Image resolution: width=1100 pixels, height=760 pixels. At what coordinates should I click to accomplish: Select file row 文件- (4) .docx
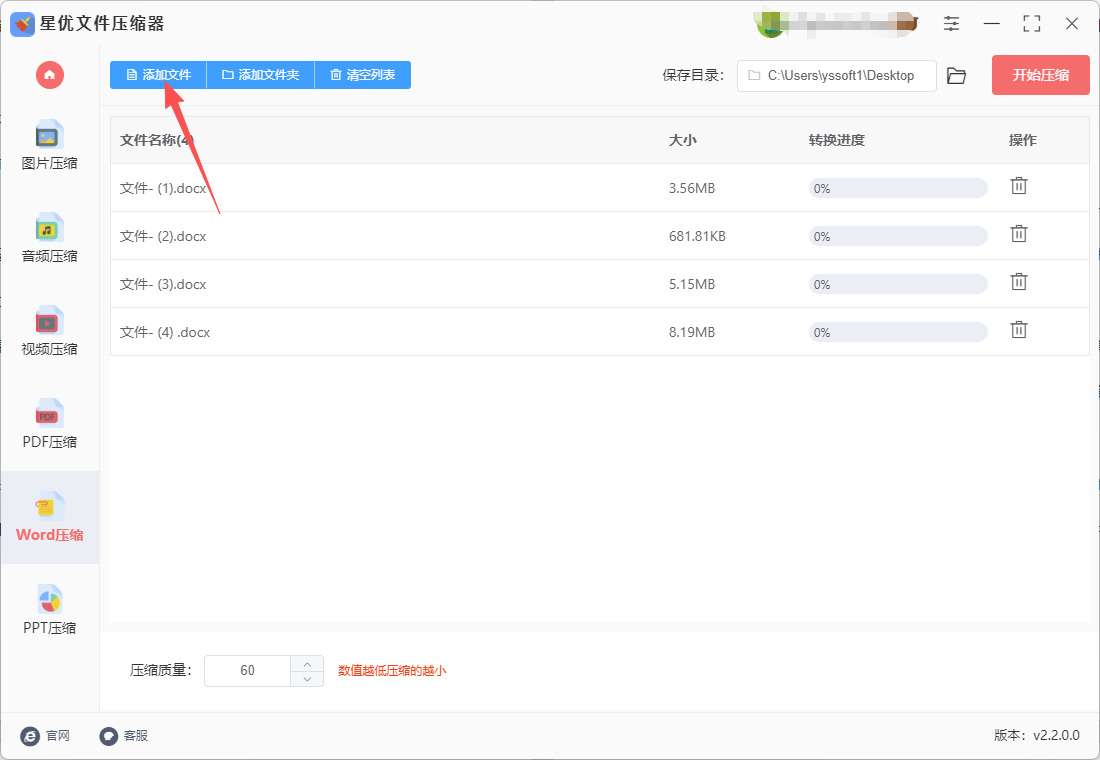600,332
